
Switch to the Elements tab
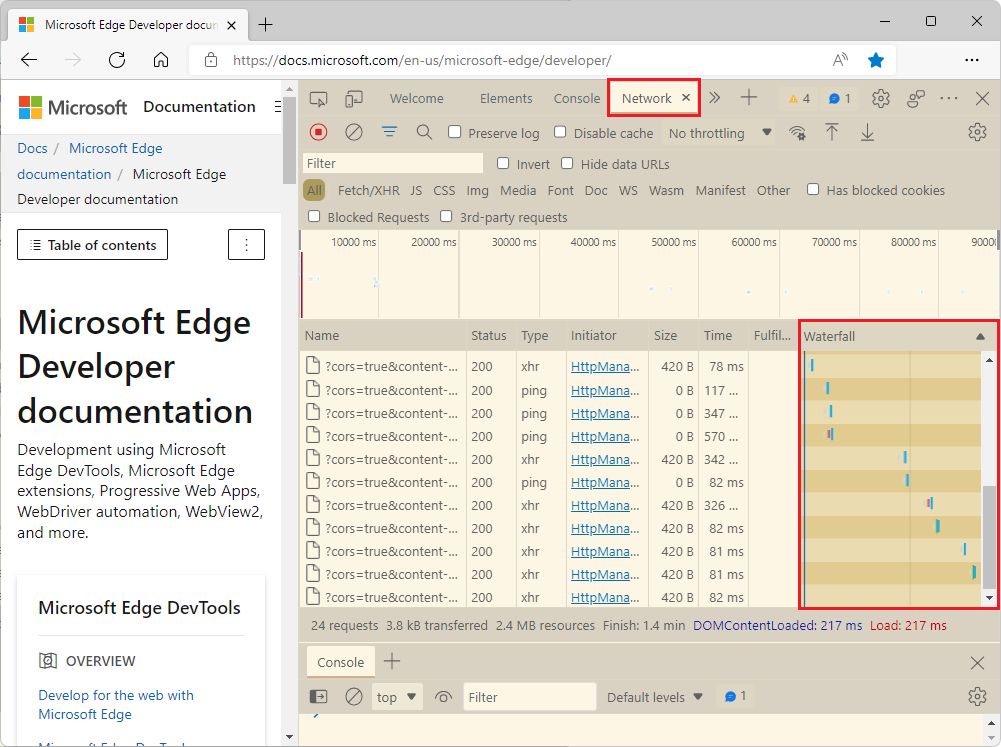tap(506, 98)
